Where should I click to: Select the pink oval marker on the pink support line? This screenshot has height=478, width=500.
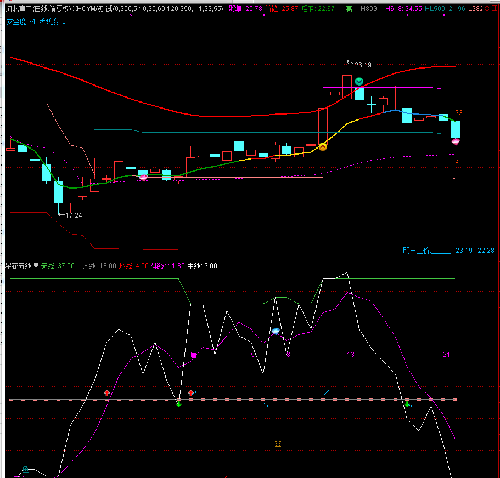click(x=143, y=177)
